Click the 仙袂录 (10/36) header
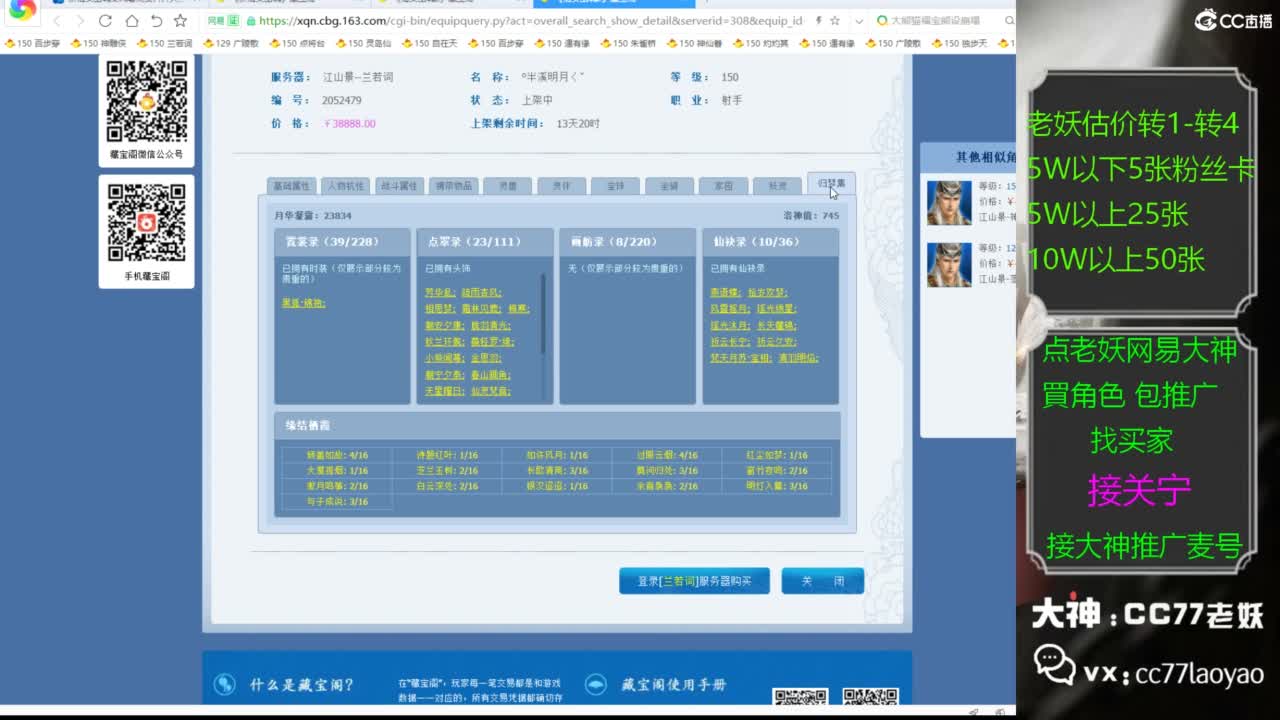 [770, 242]
